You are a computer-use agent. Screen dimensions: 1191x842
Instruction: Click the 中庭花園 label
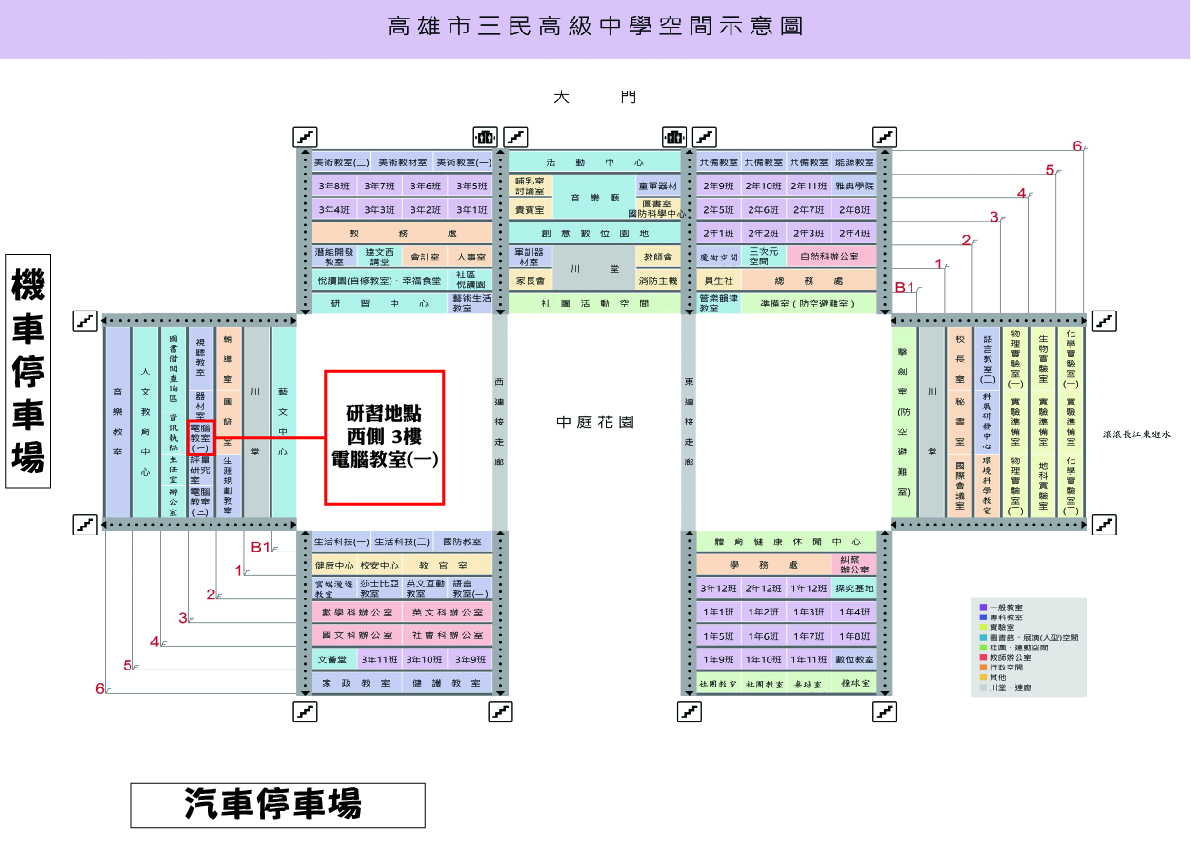tap(595, 421)
